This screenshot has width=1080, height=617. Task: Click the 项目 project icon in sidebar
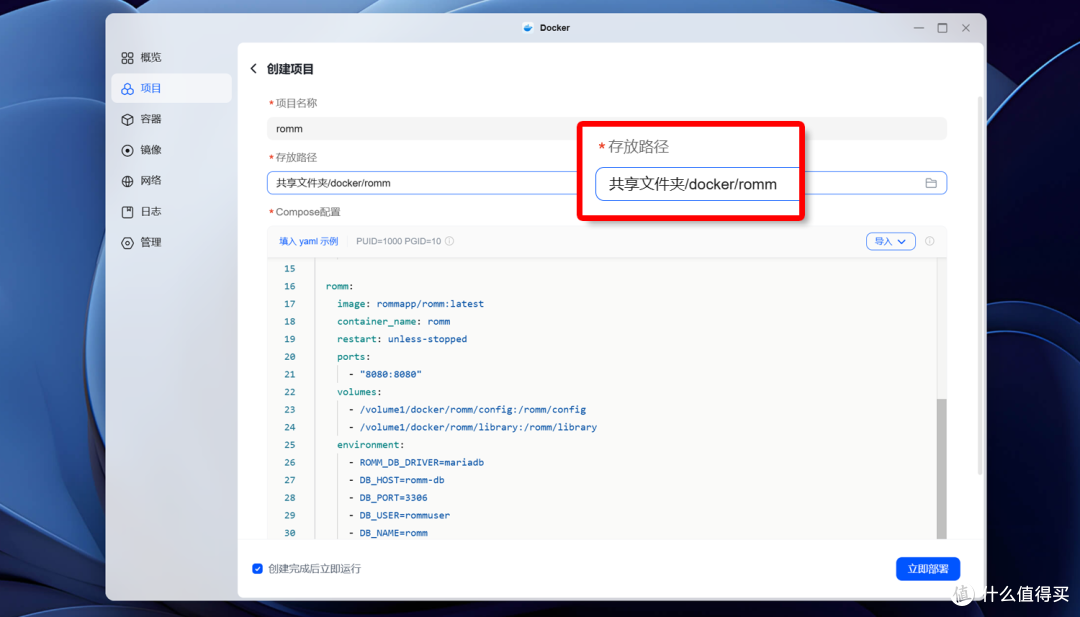point(127,89)
